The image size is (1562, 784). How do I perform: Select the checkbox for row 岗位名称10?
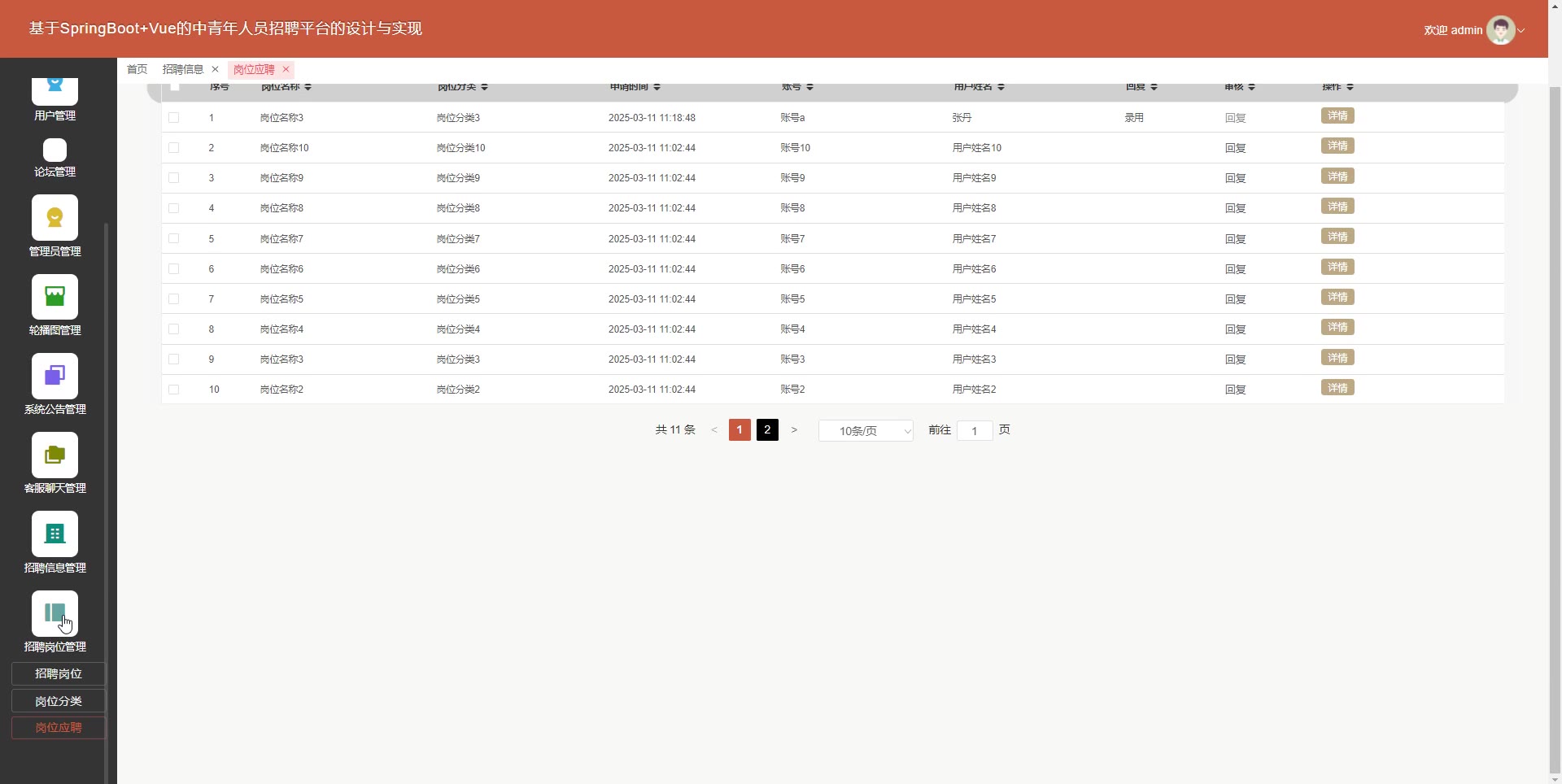click(x=173, y=148)
